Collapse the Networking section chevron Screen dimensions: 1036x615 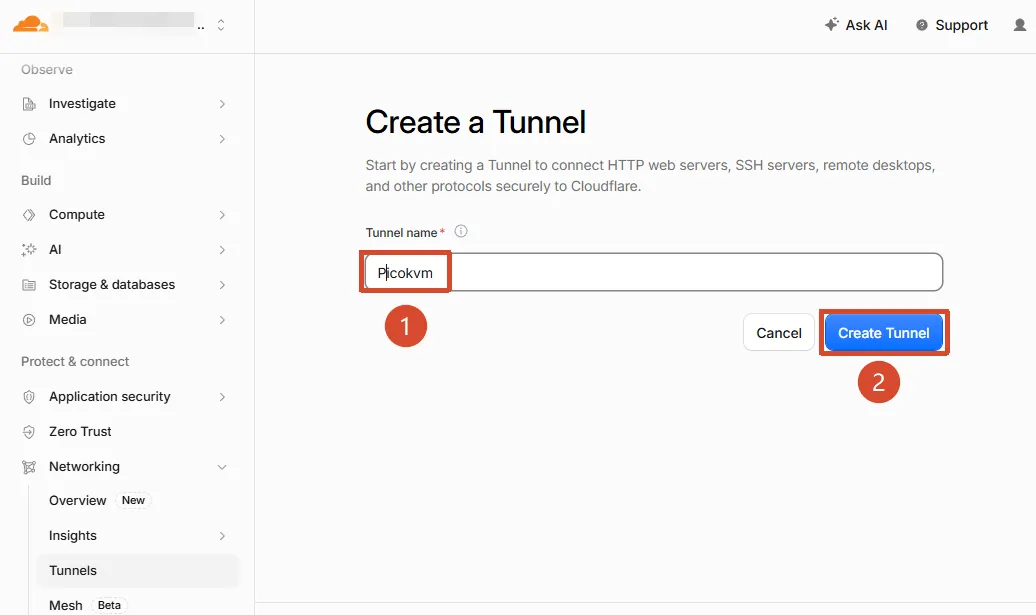222,467
